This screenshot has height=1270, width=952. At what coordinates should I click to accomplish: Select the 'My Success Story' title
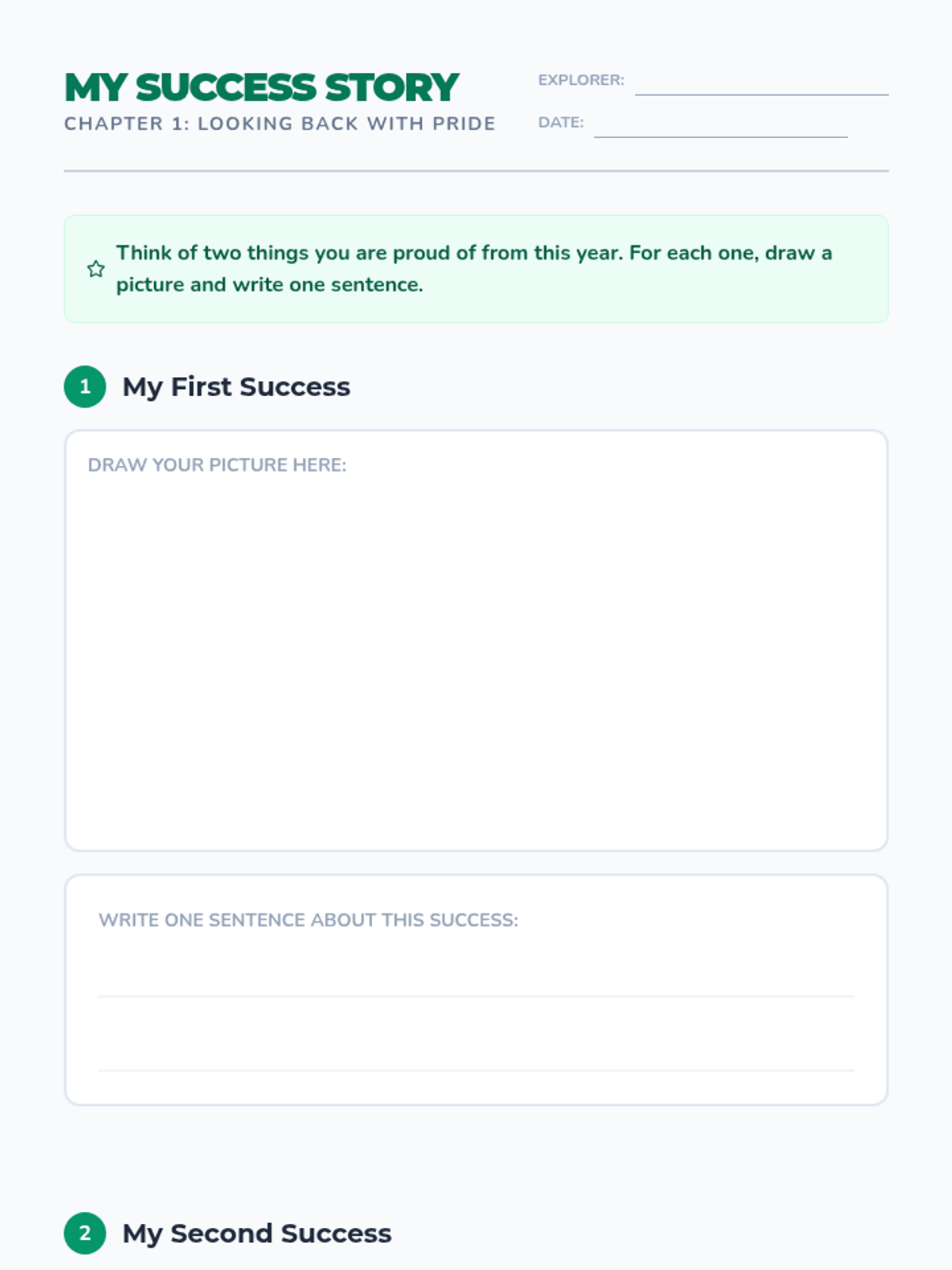click(261, 87)
